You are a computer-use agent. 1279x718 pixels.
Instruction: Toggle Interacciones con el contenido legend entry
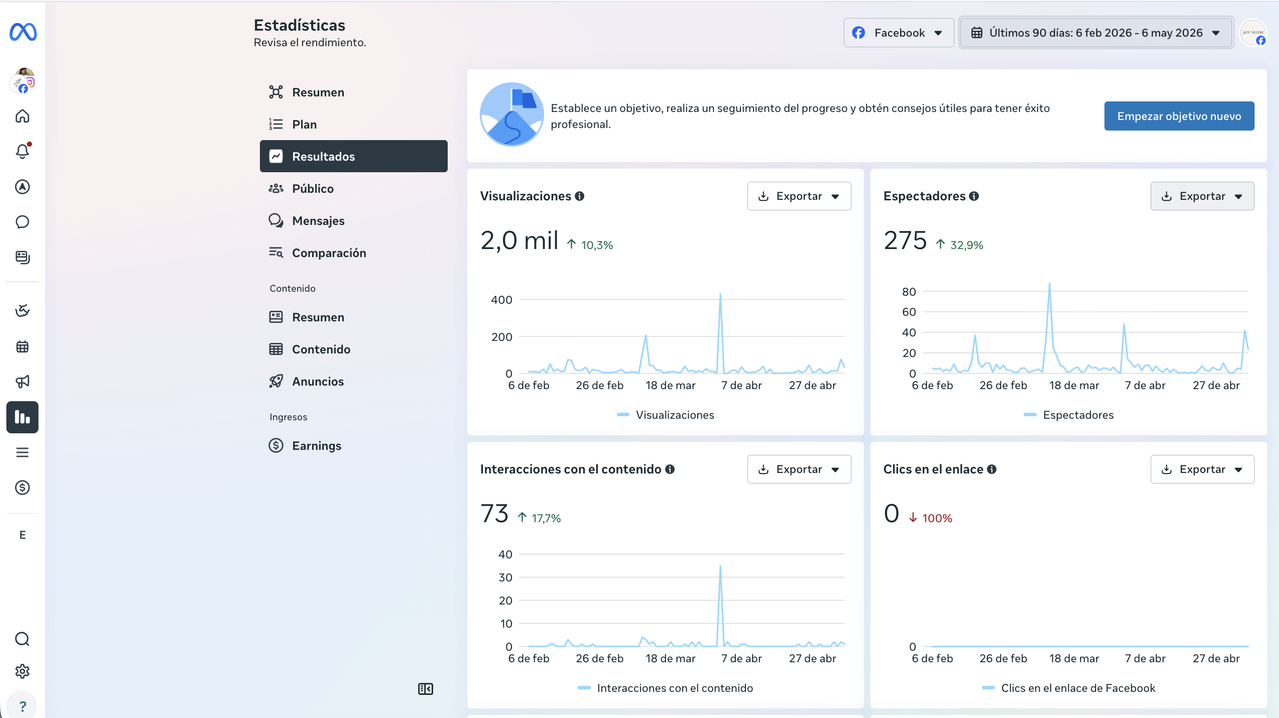(665, 688)
